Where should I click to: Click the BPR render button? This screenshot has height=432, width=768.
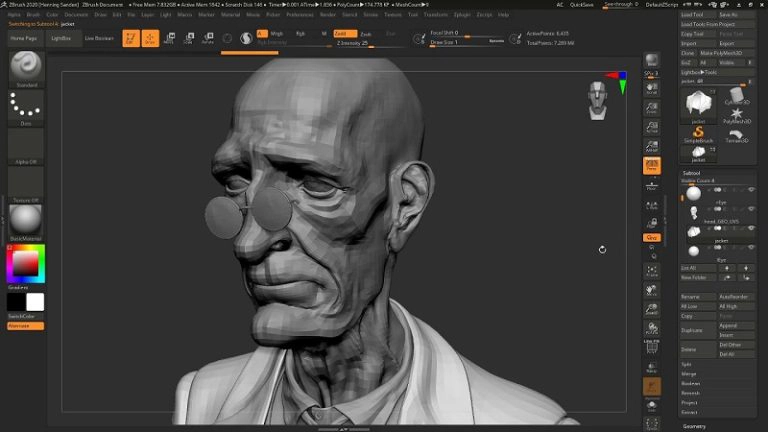pyautogui.click(x=652, y=60)
